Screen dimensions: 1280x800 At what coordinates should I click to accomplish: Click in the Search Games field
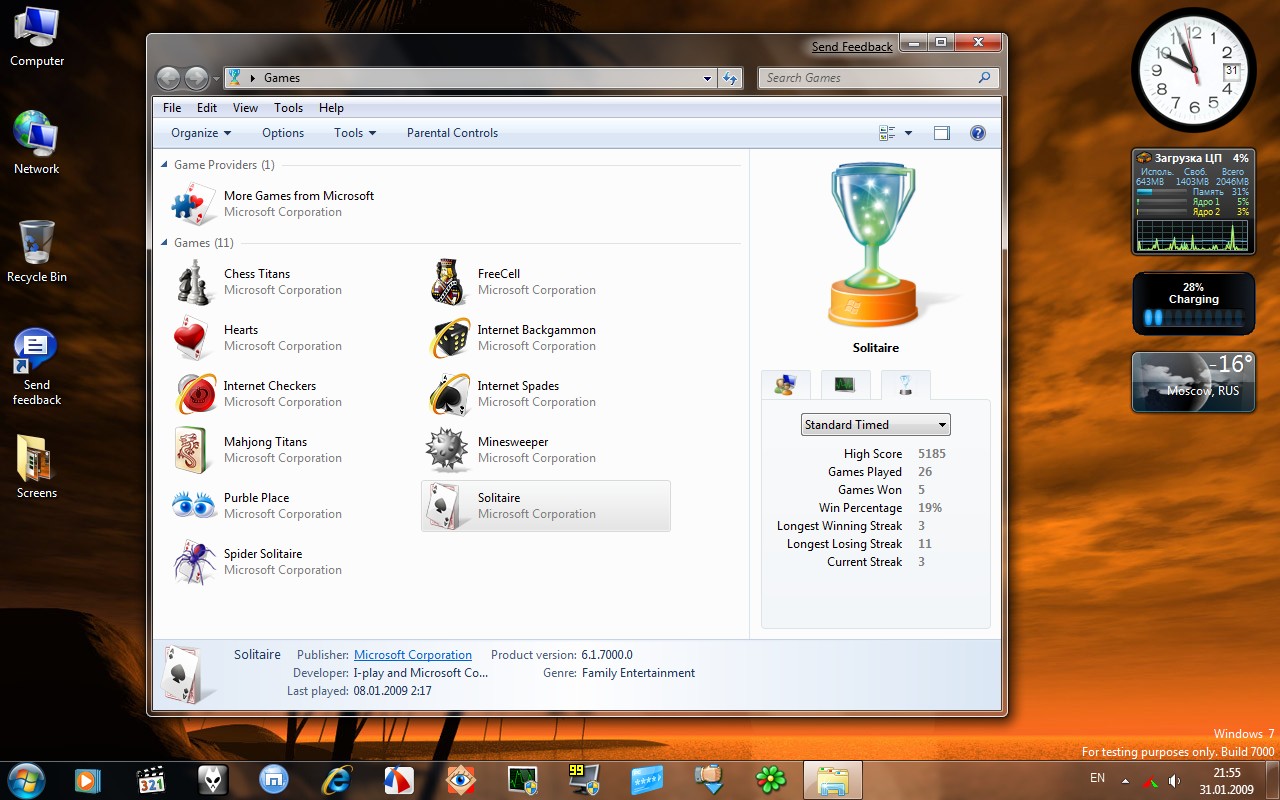(868, 78)
